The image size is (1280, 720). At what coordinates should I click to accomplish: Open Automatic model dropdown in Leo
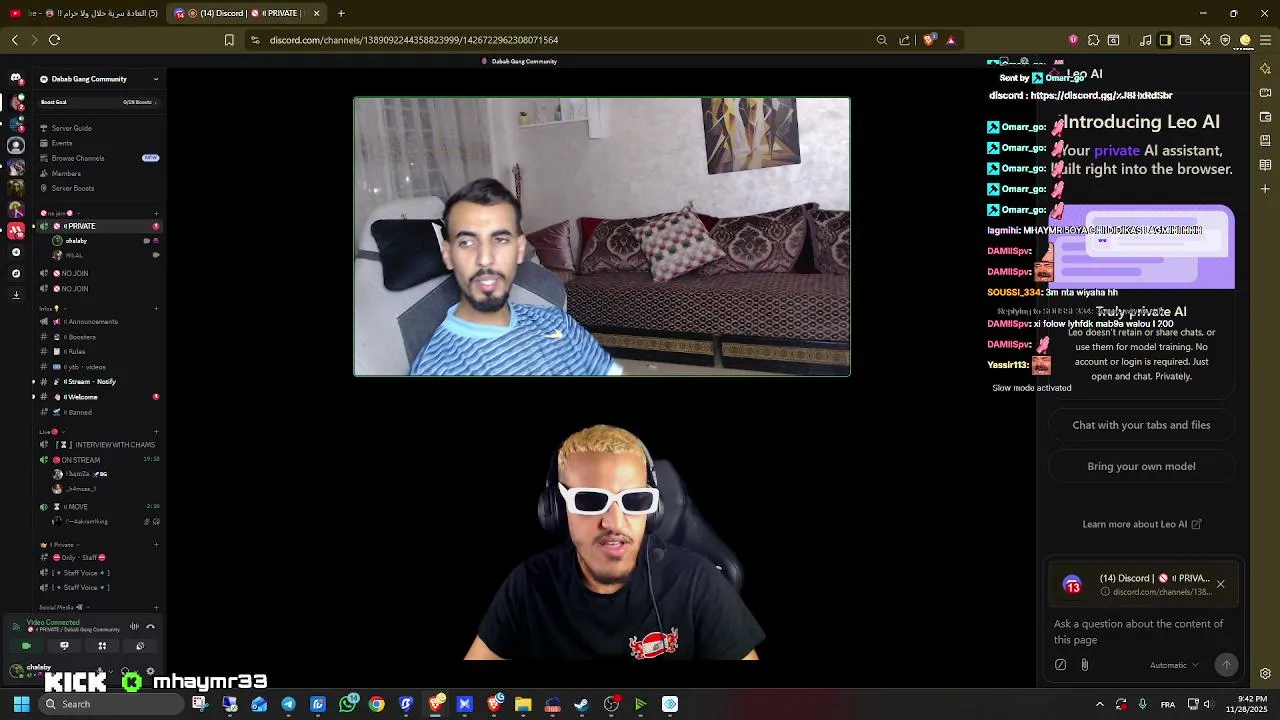click(1174, 665)
